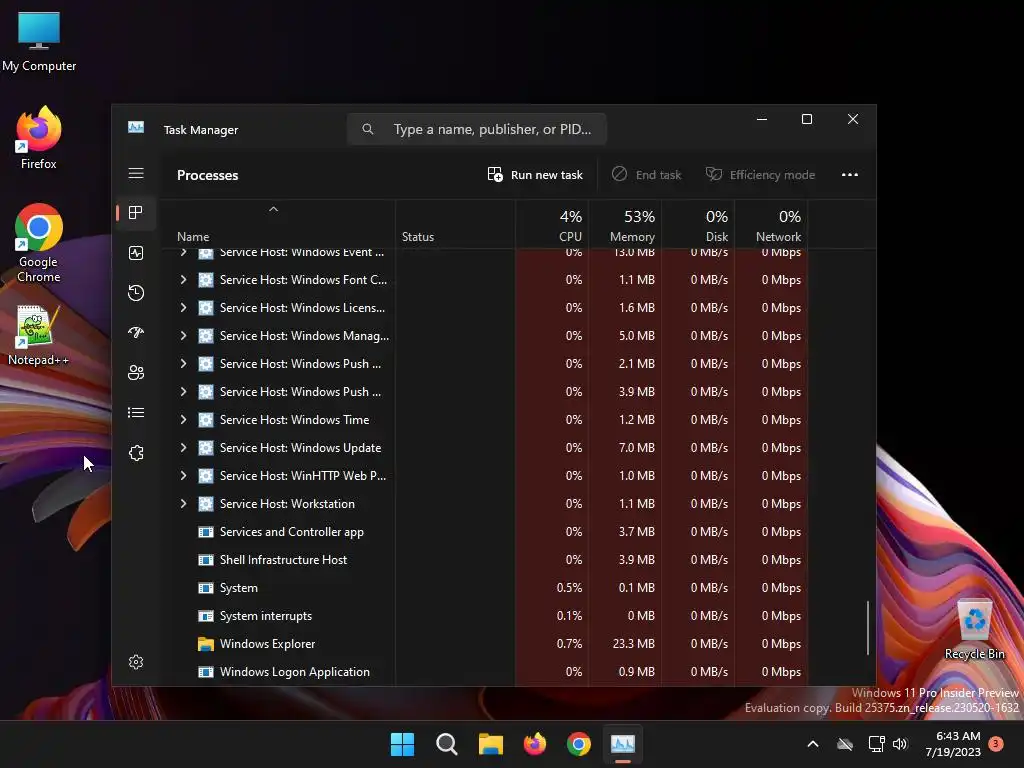Select the Processes sidebar icon
Screen dimensions: 1024x768
click(136, 213)
